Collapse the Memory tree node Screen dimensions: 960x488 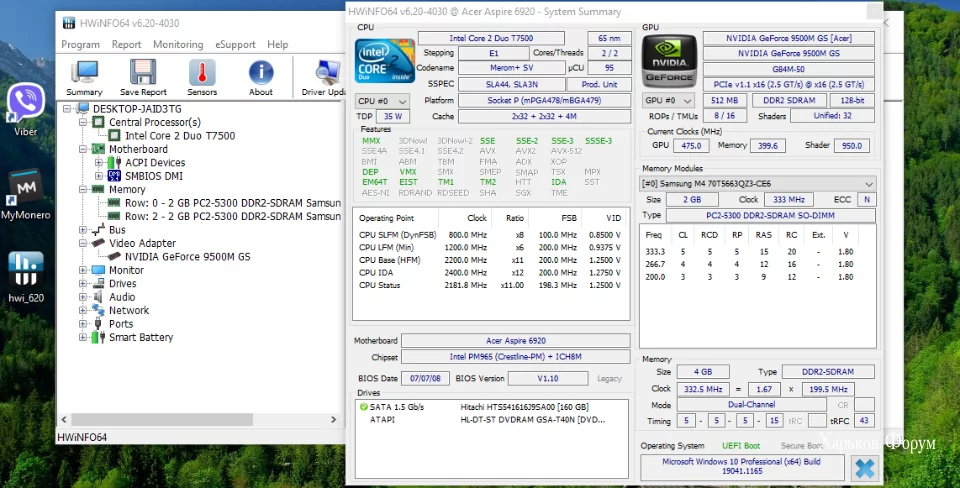coord(83,190)
